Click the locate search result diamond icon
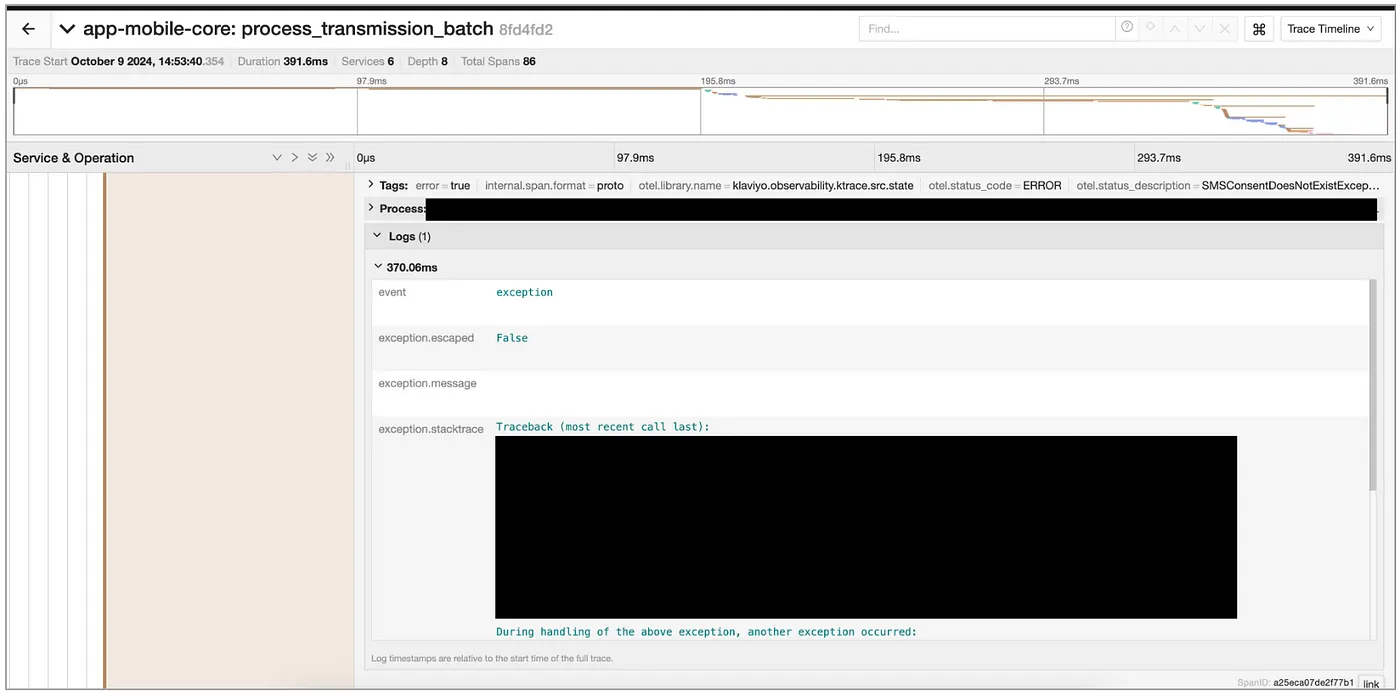This screenshot has height=696, width=1400. point(1150,28)
